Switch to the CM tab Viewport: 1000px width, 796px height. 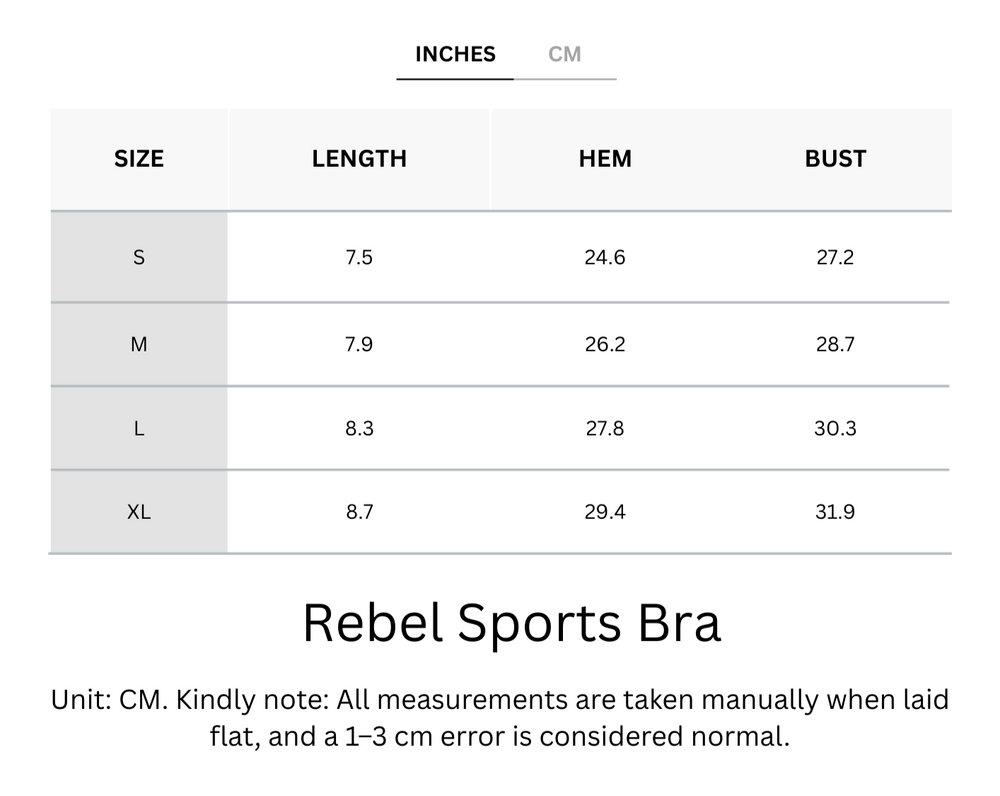[564, 54]
